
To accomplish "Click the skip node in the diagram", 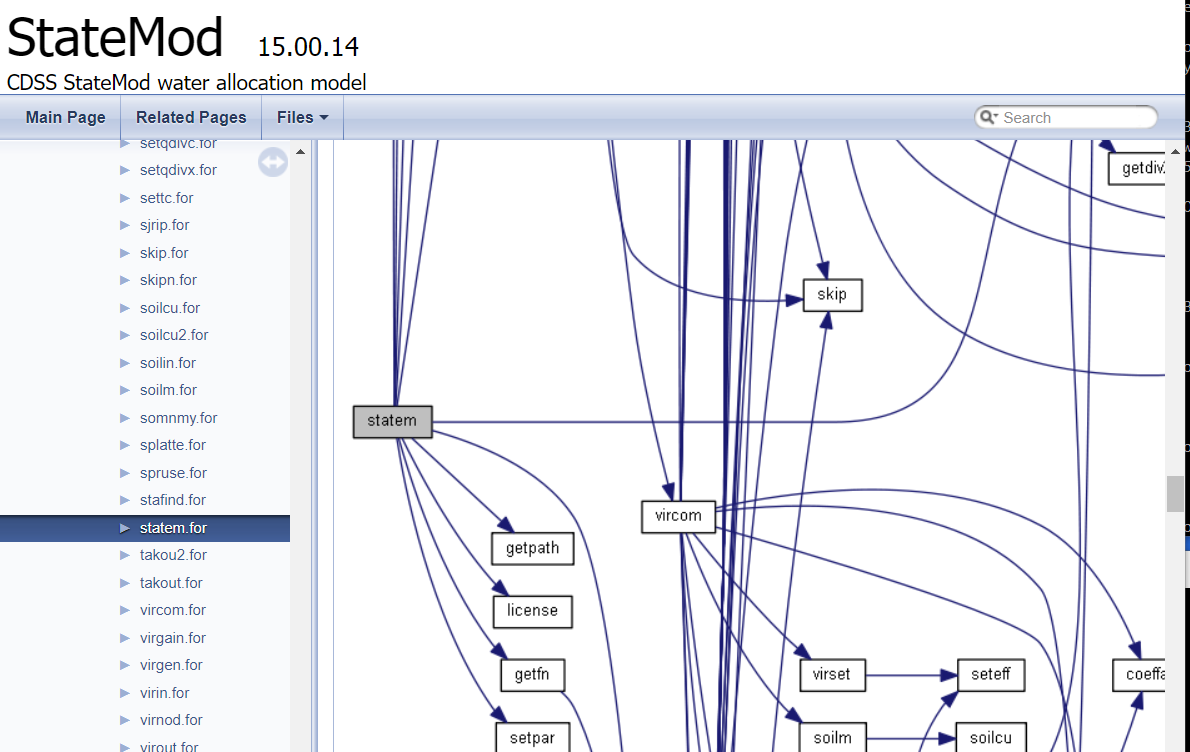I will 832,295.
